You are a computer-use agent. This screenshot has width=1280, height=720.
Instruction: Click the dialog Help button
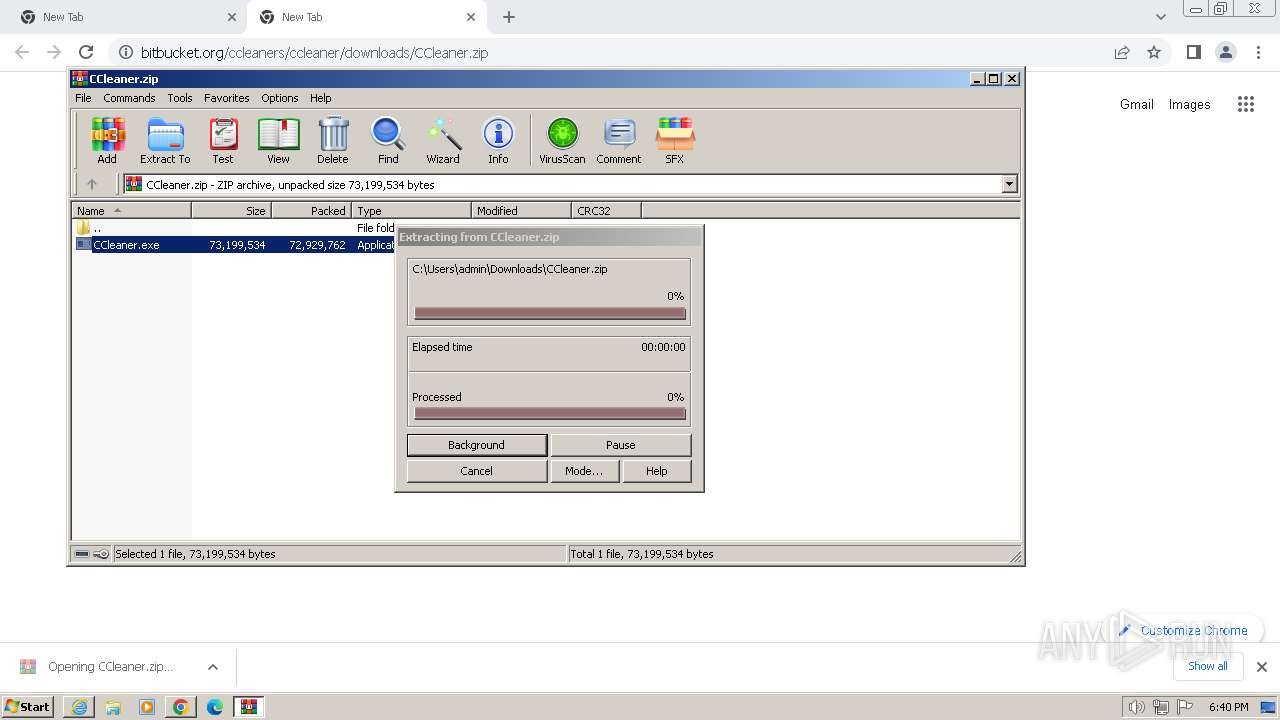pos(657,471)
